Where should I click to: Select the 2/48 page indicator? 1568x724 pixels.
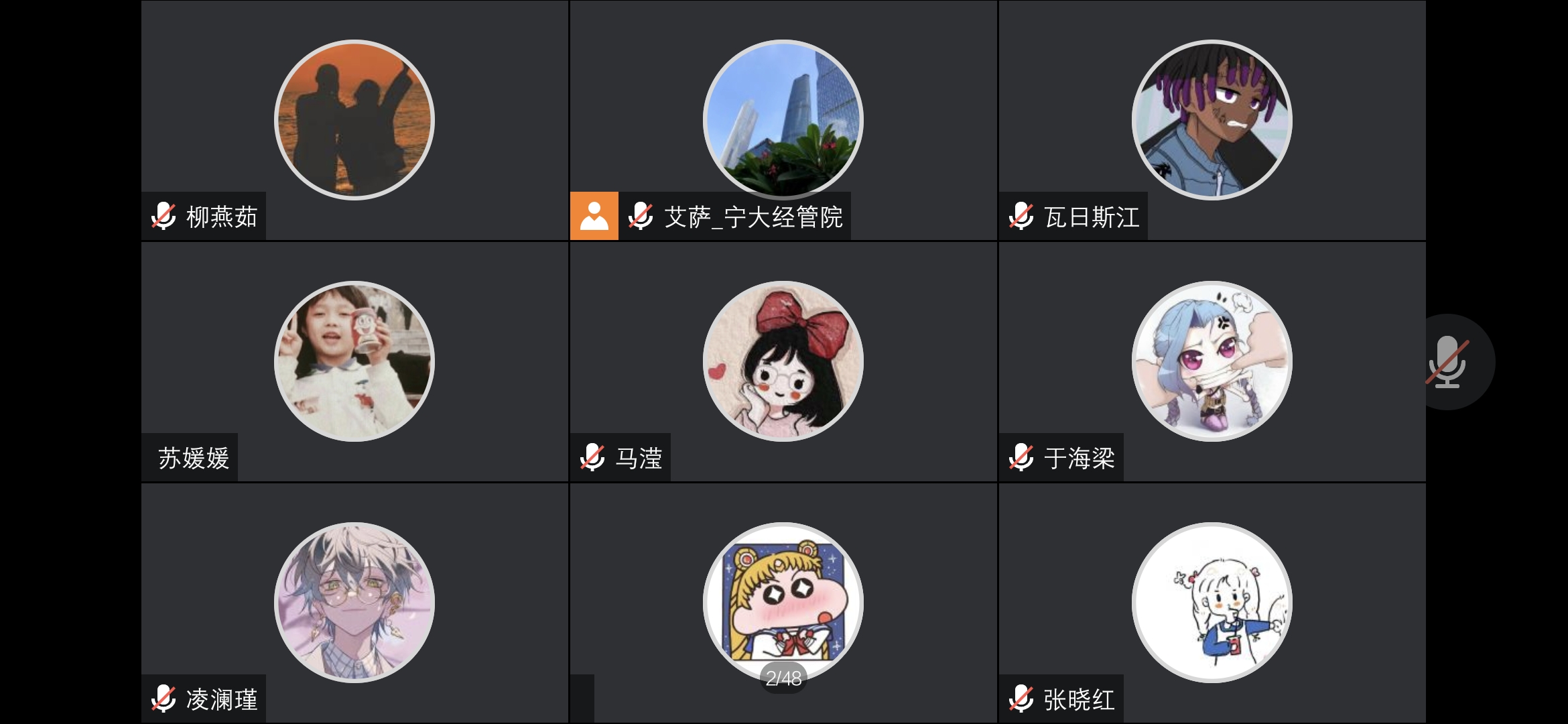[x=783, y=678]
